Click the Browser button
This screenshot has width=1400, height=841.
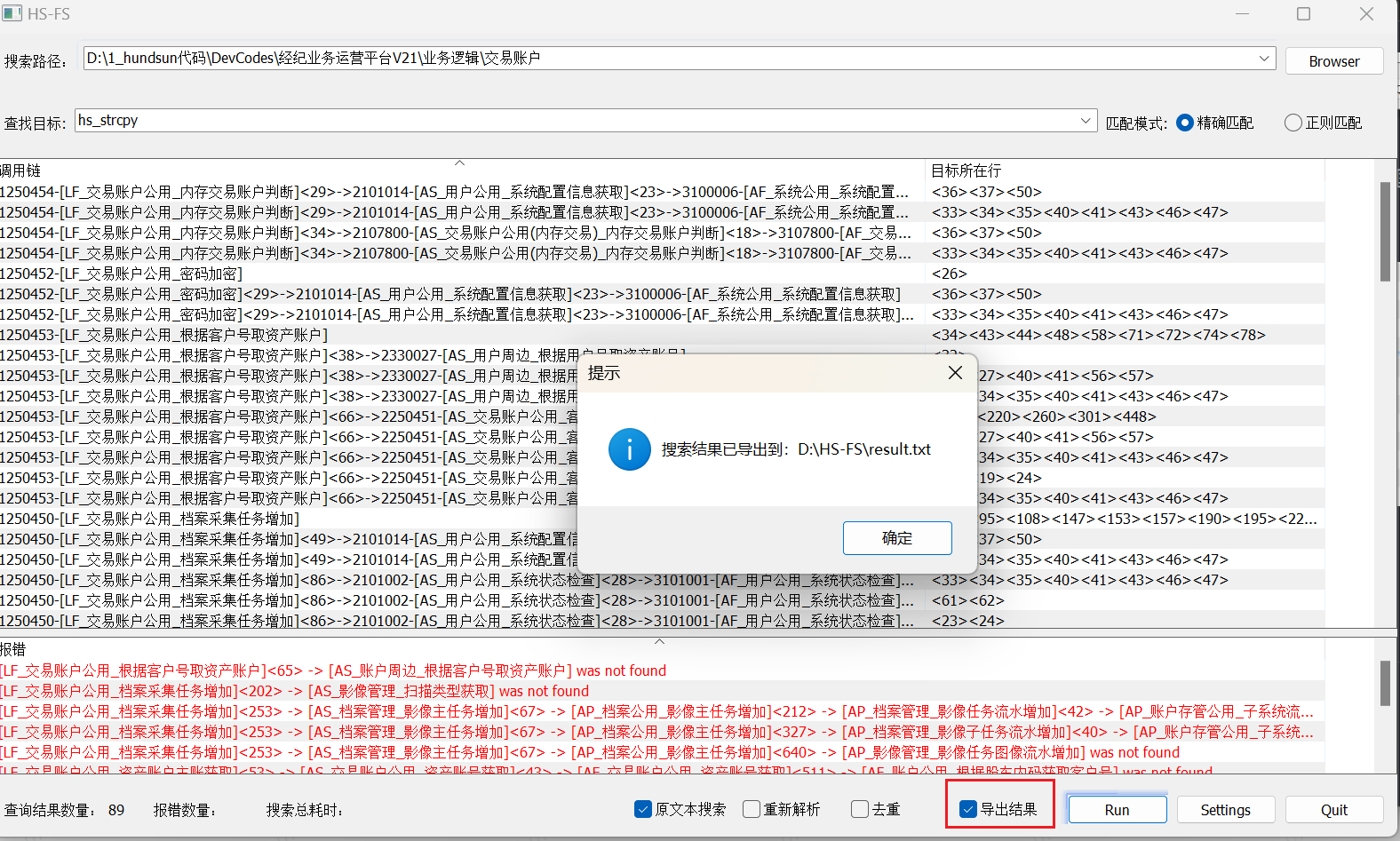coord(1333,61)
